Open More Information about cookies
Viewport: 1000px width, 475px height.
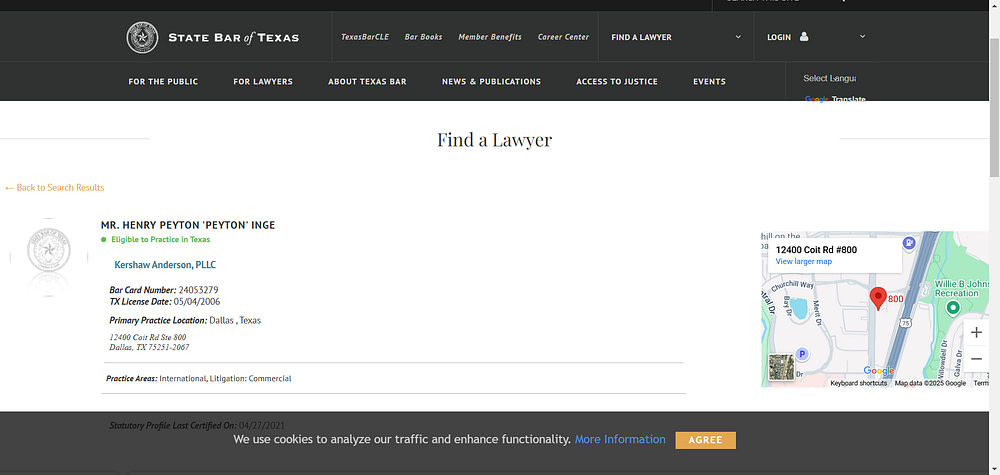[620, 439]
